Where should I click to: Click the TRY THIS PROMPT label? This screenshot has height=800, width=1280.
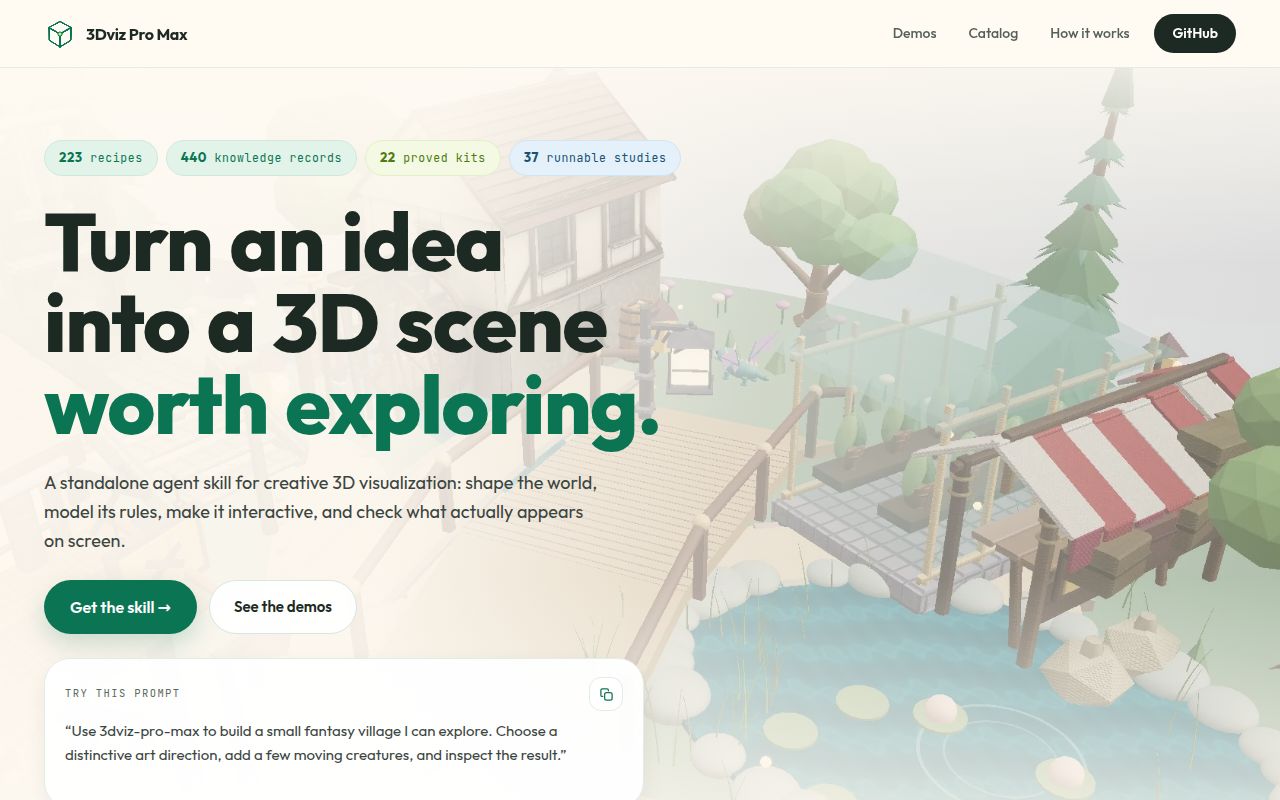pos(122,693)
